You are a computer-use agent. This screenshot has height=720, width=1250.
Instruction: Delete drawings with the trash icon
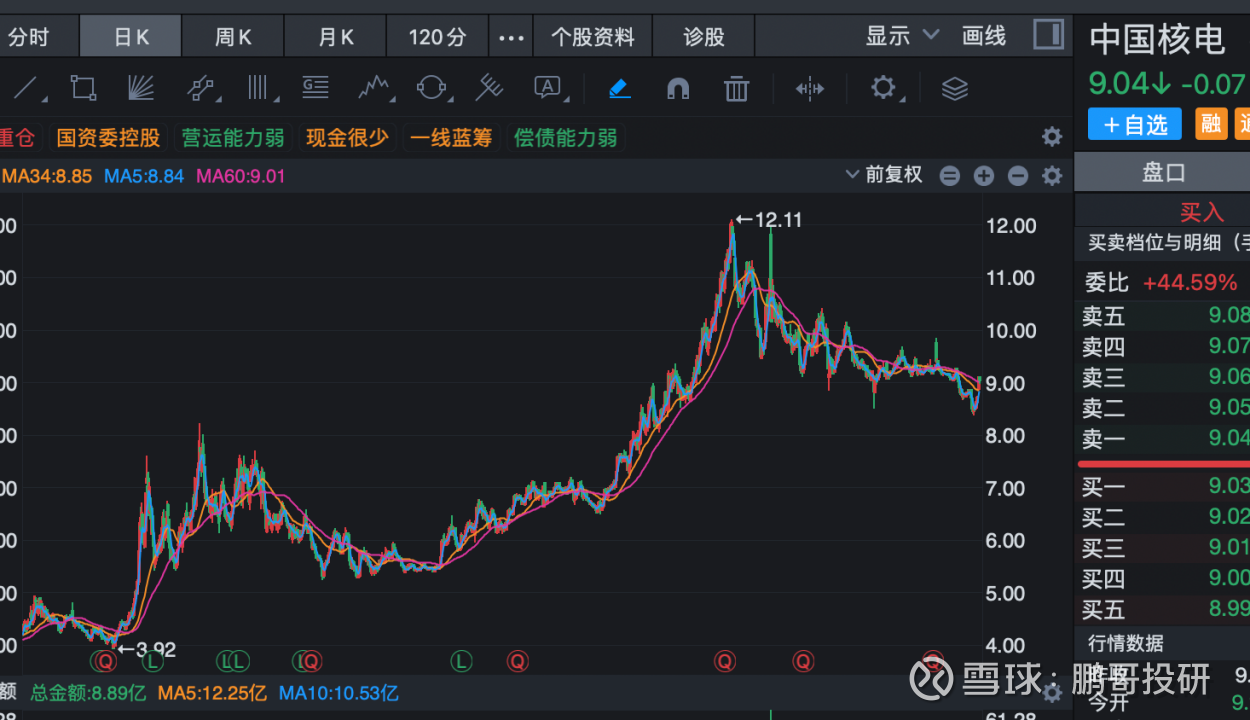736,89
